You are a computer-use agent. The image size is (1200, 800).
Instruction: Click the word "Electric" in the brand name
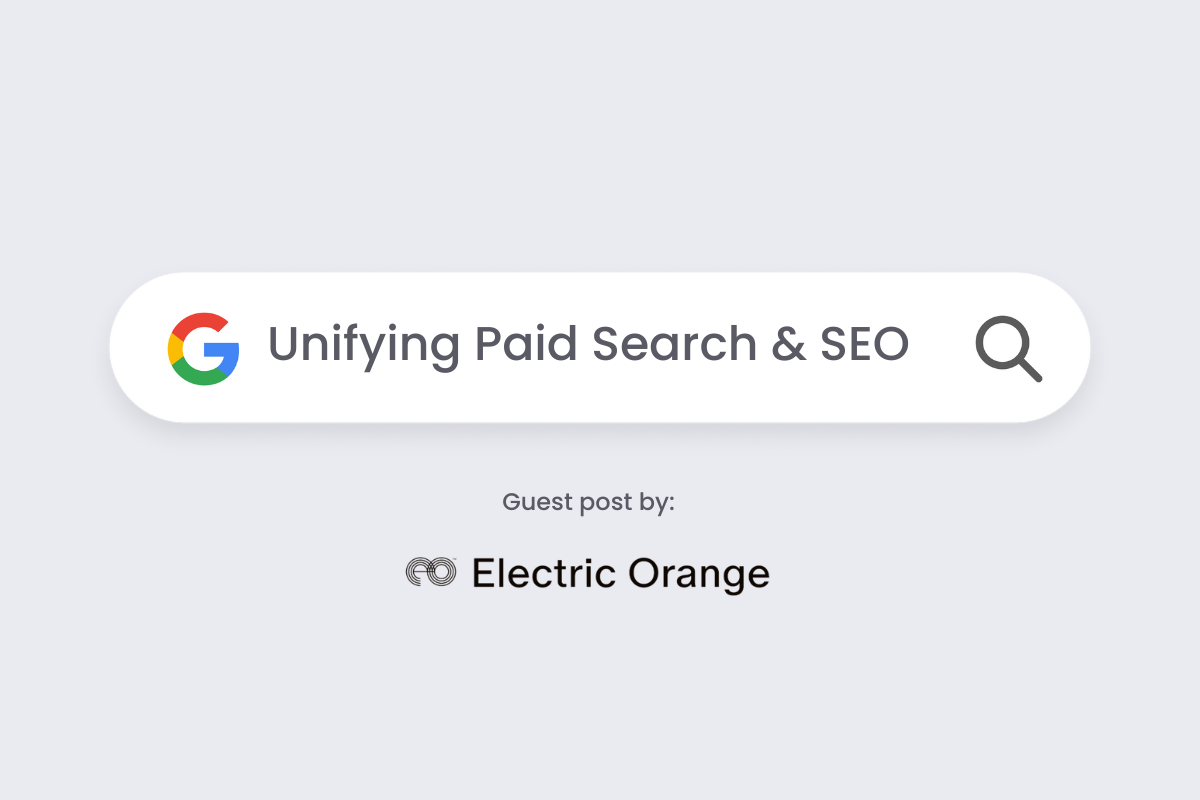[x=543, y=573]
